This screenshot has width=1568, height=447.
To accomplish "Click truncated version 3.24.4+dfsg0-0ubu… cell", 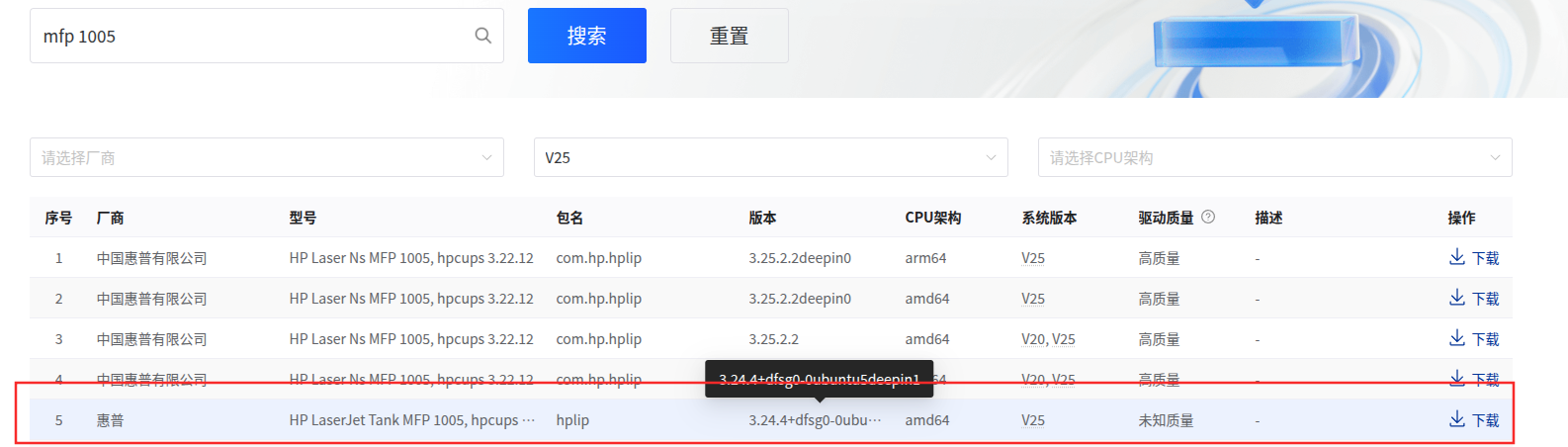I will click(815, 420).
